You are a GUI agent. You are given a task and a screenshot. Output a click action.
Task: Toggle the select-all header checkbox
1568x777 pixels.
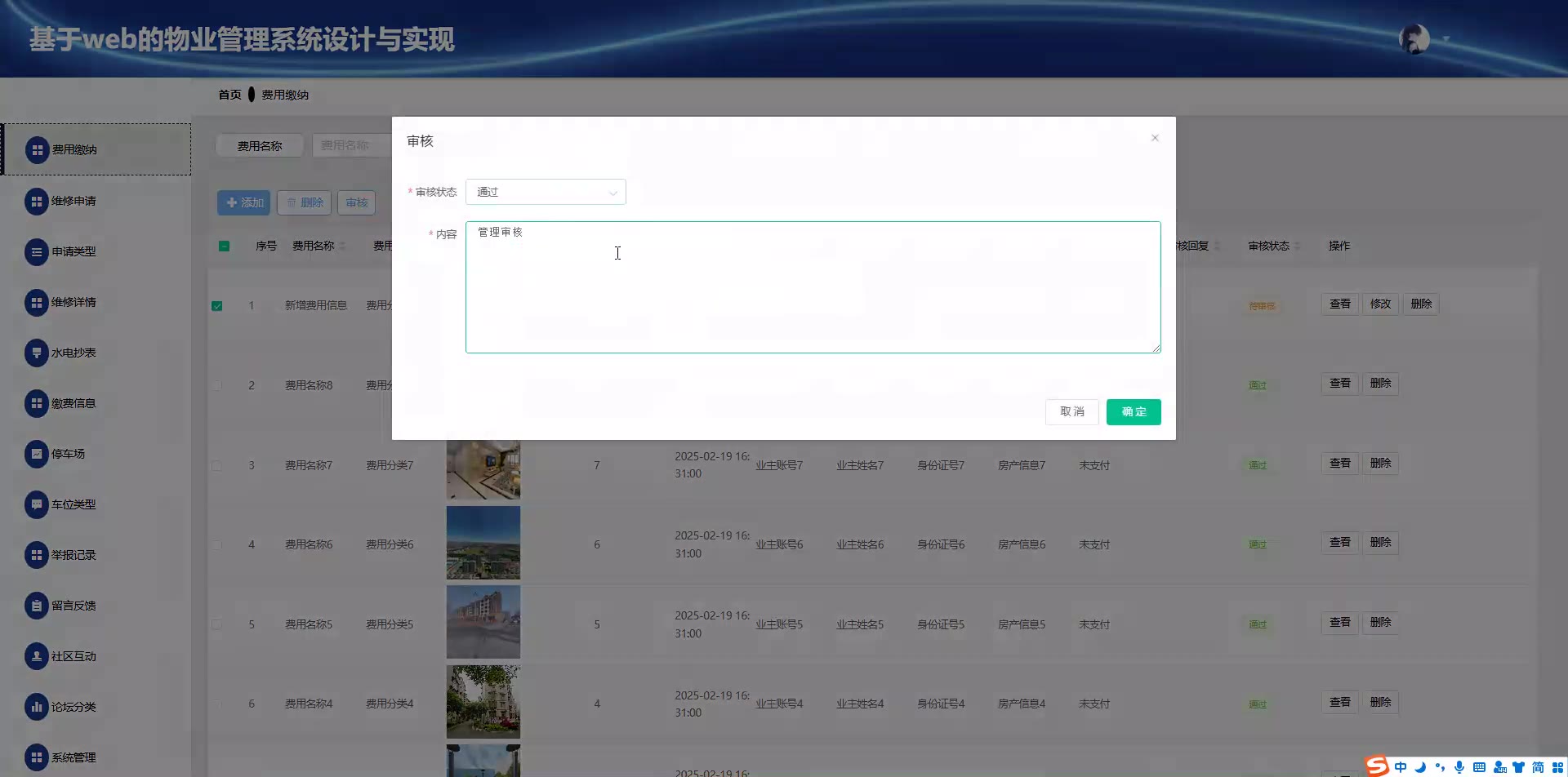[x=224, y=246]
